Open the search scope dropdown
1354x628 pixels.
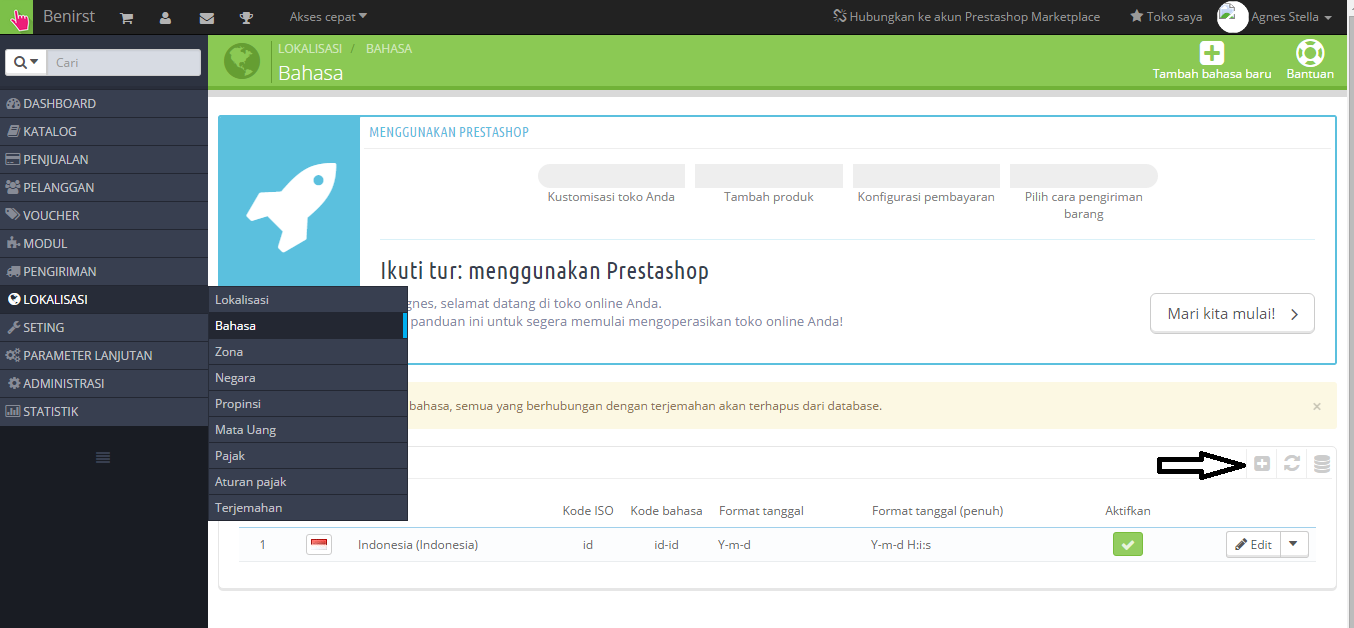coord(26,62)
